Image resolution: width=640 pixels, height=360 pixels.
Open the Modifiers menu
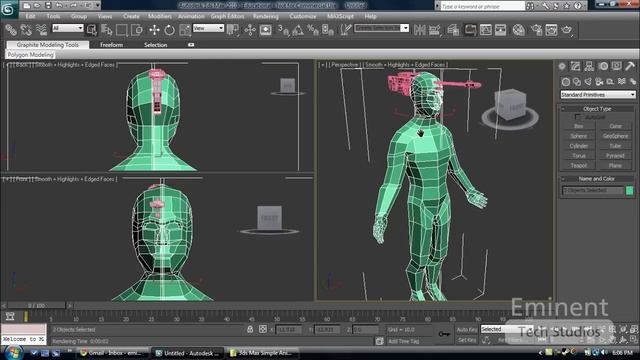point(160,16)
